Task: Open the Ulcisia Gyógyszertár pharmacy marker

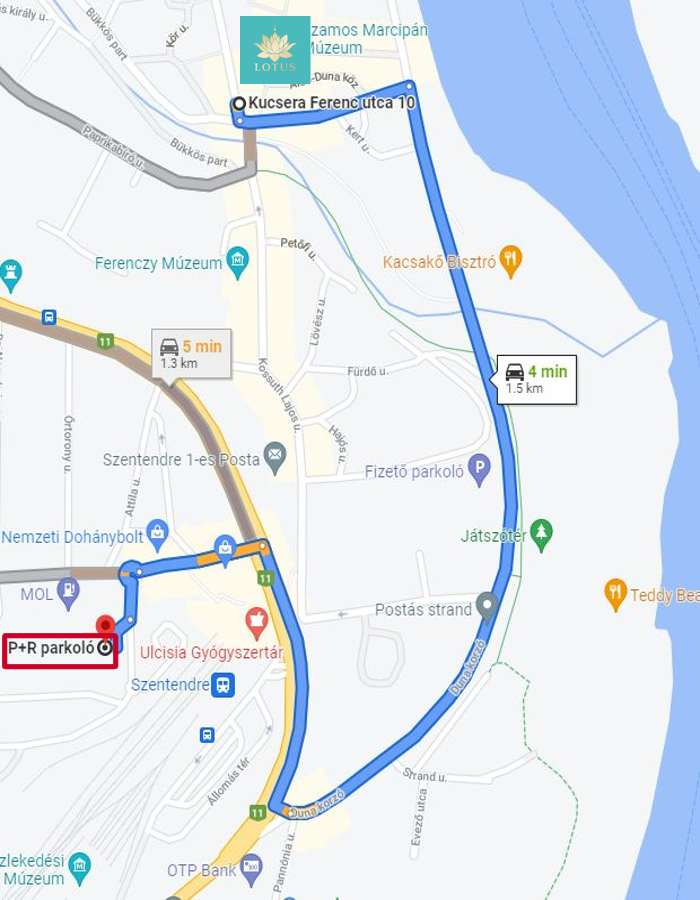Action: [x=256, y=623]
